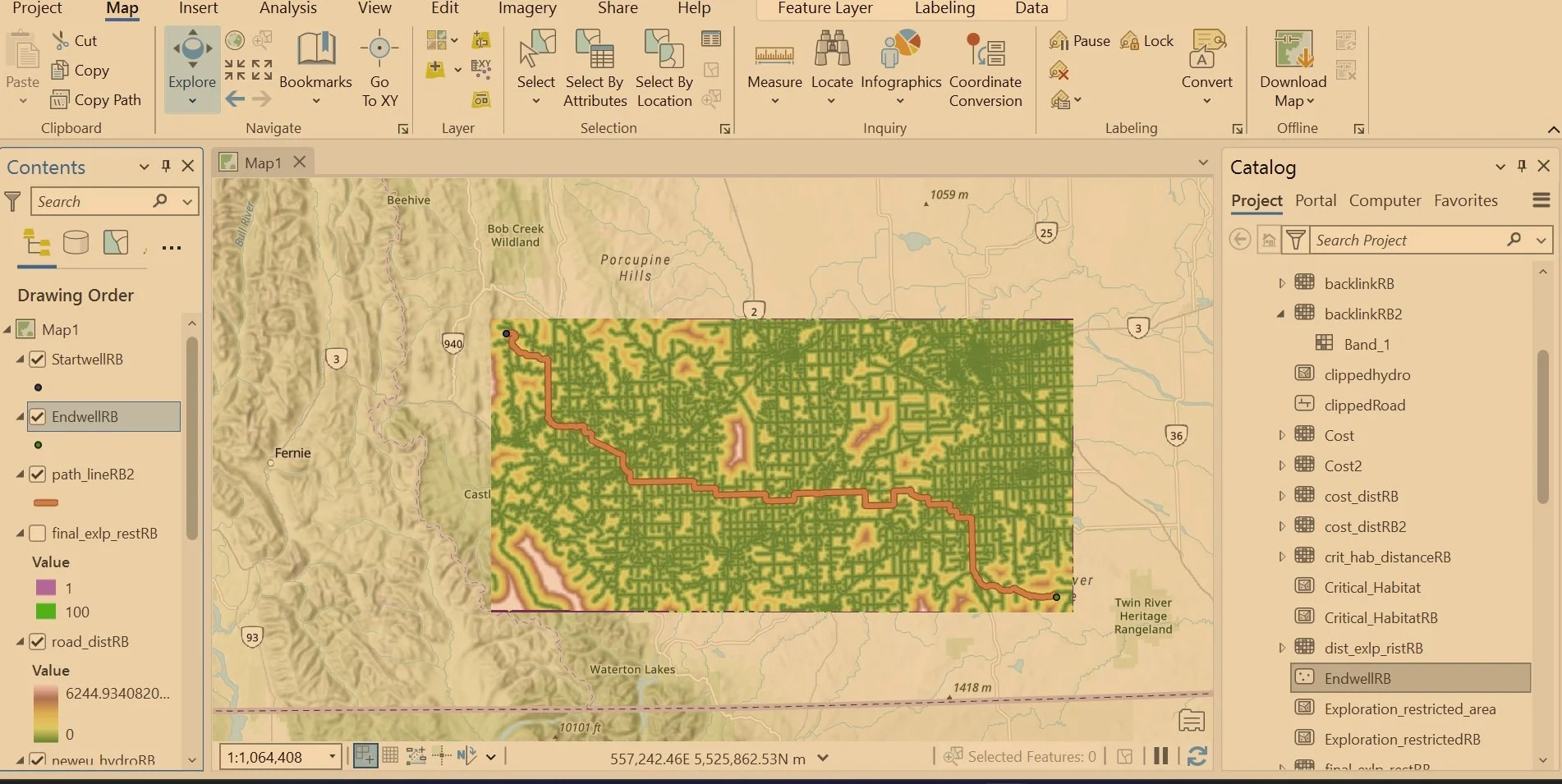Click the Full Extent globe icon

pos(235,40)
